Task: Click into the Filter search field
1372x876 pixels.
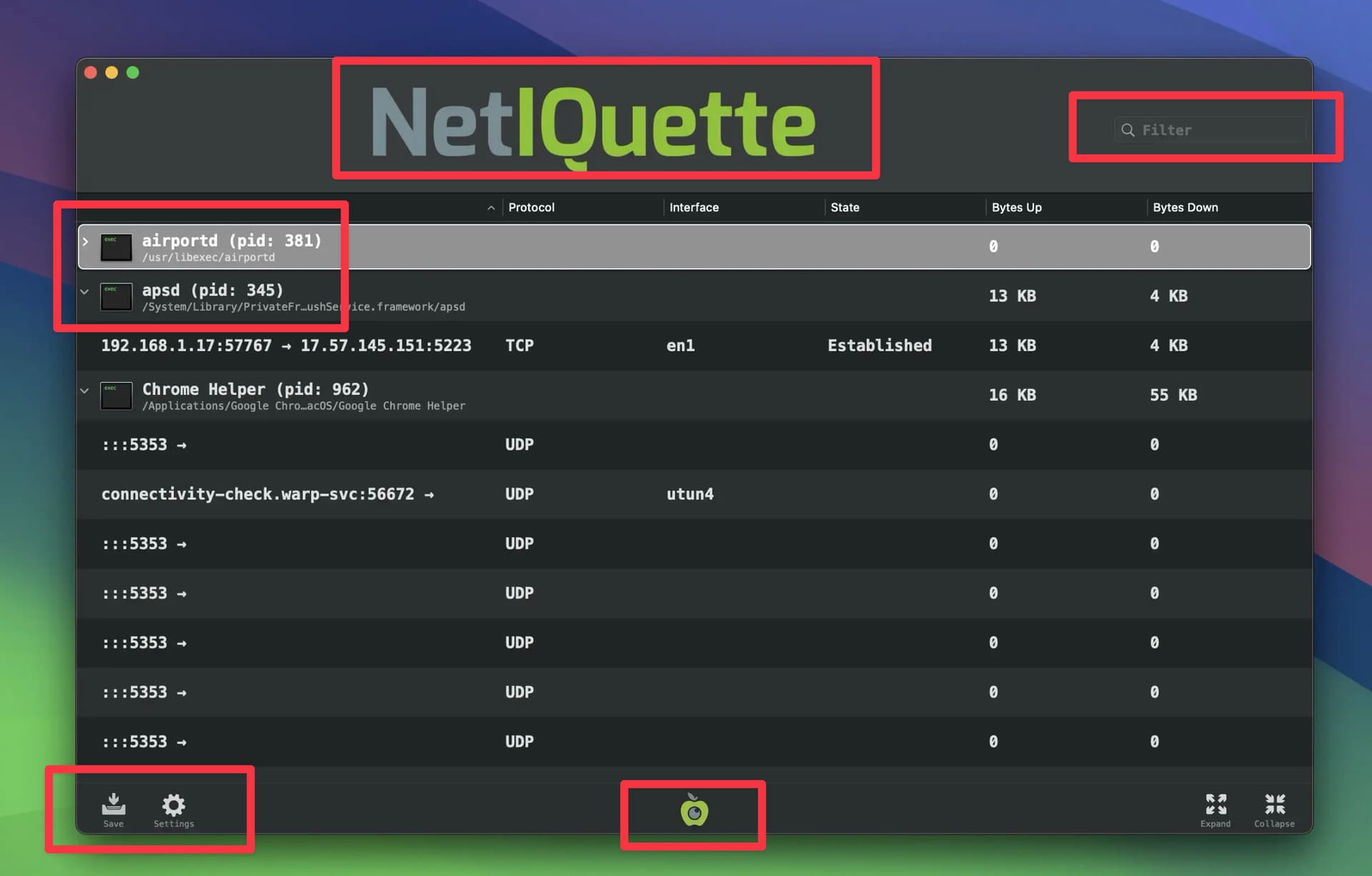Action: tap(1210, 130)
